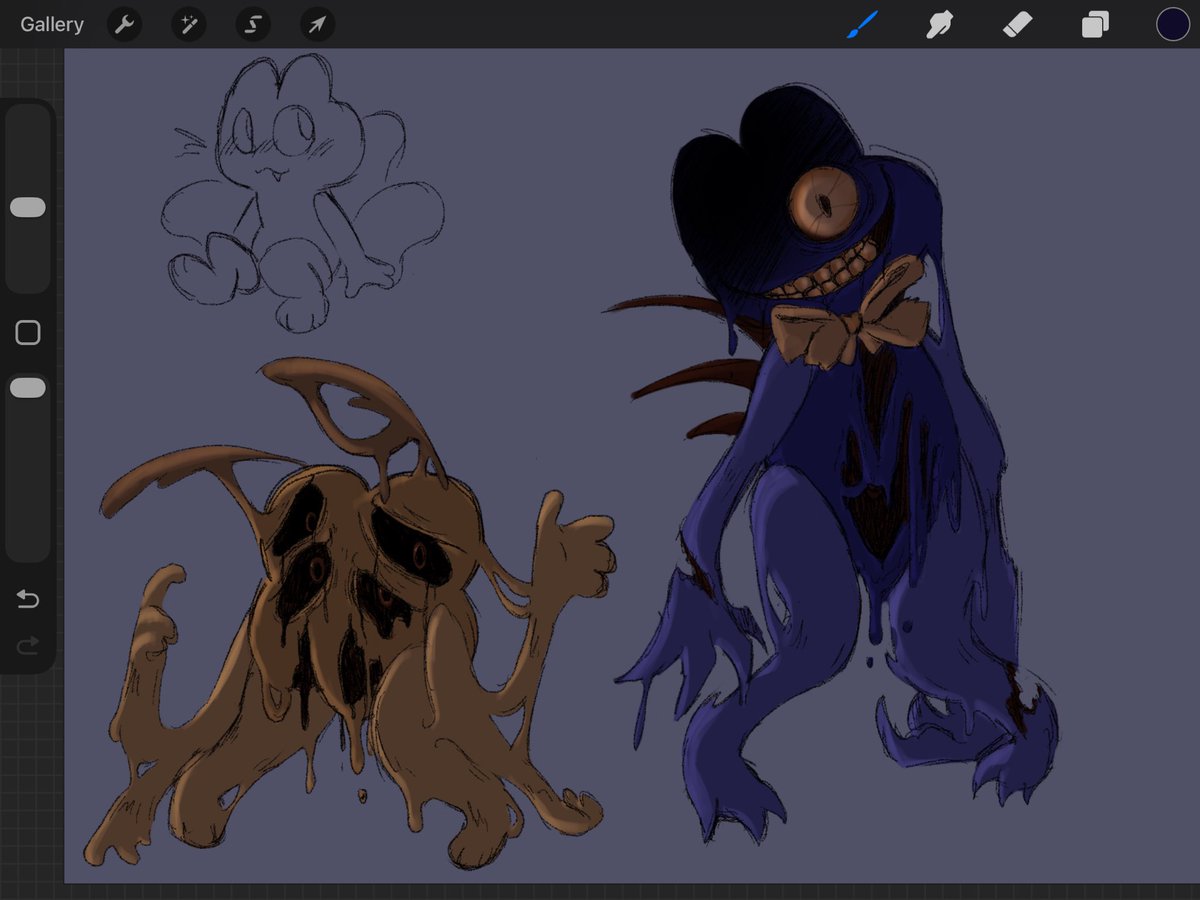
Task: Tap the blue monster's orange eye
Action: pyautogui.click(x=823, y=204)
